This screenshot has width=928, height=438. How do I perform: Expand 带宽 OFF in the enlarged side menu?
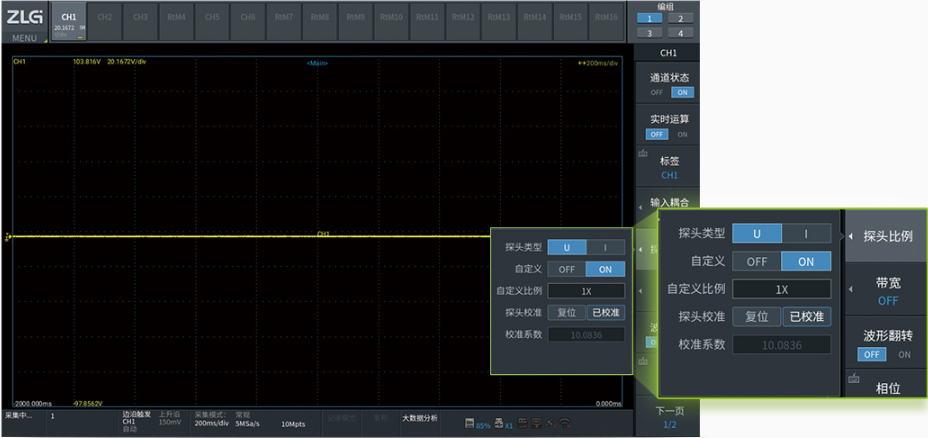886,290
